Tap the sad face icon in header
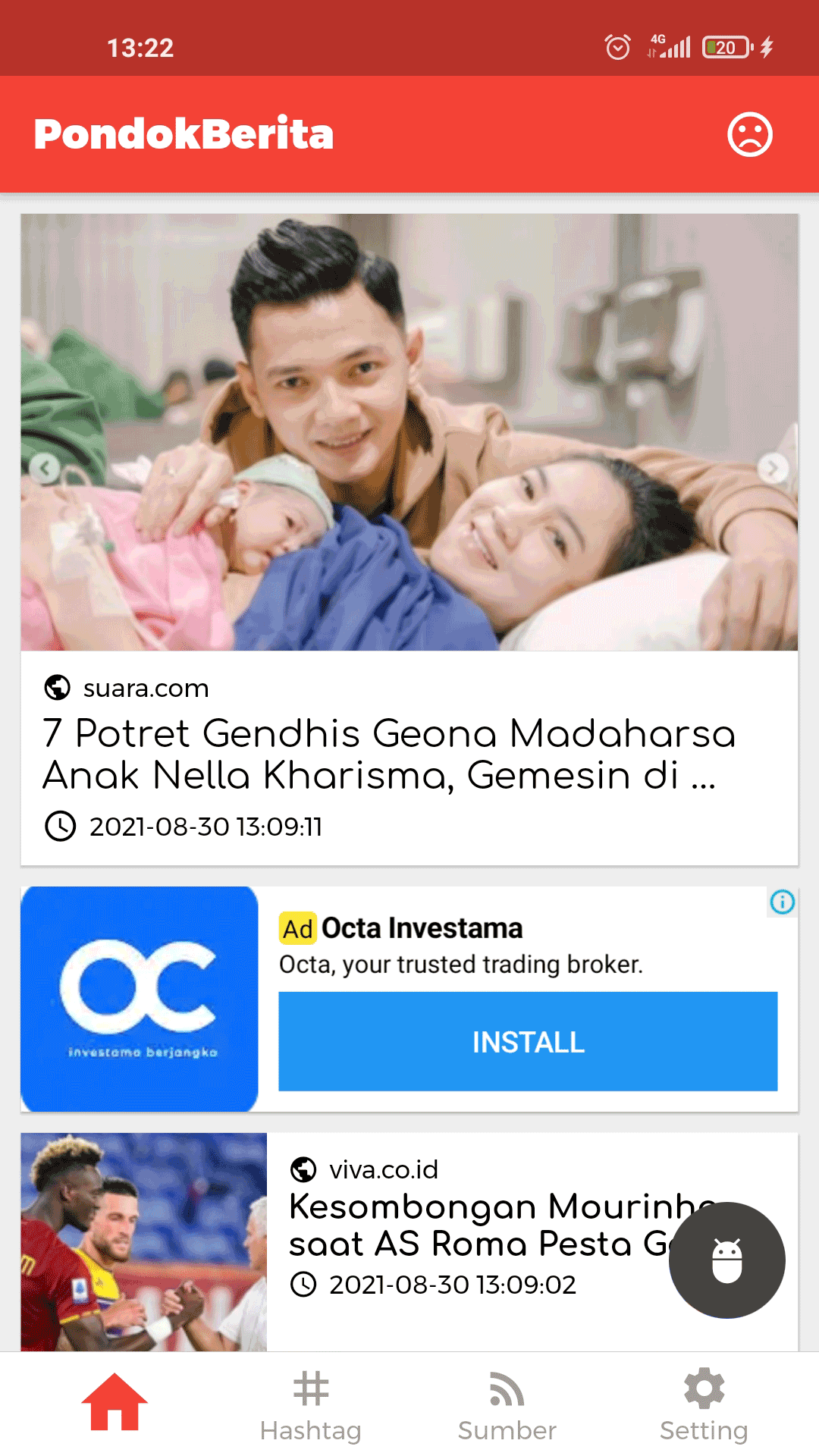 pyautogui.click(x=750, y=134)
